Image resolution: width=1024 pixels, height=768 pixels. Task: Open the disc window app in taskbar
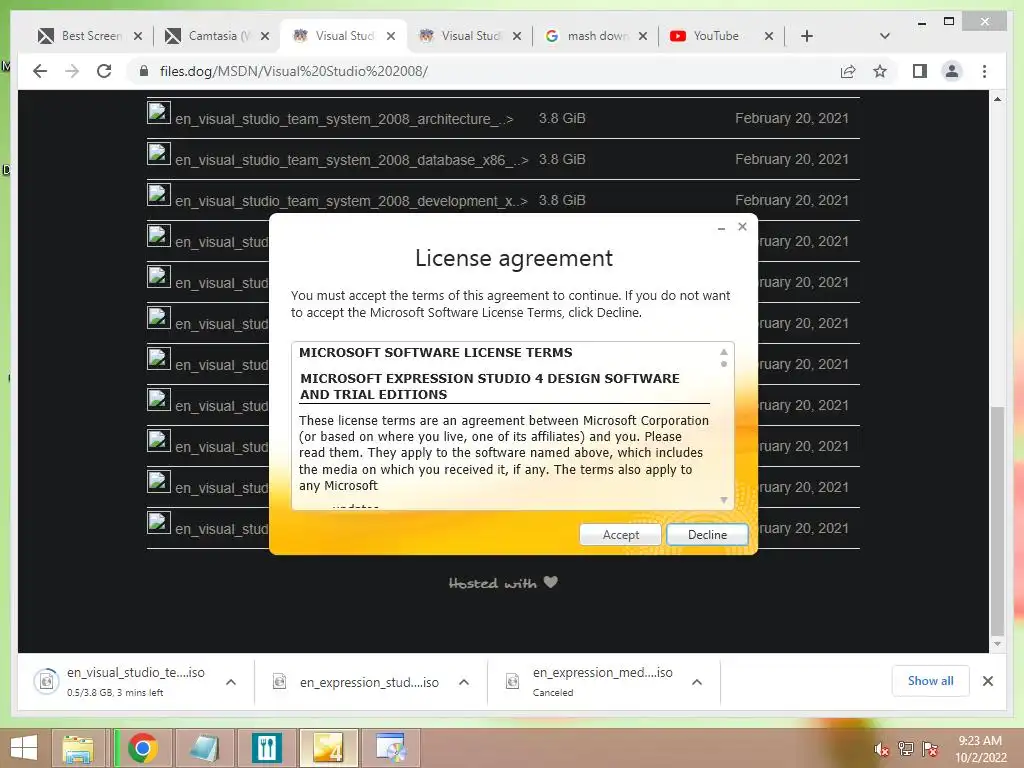(x=391, y=748)
